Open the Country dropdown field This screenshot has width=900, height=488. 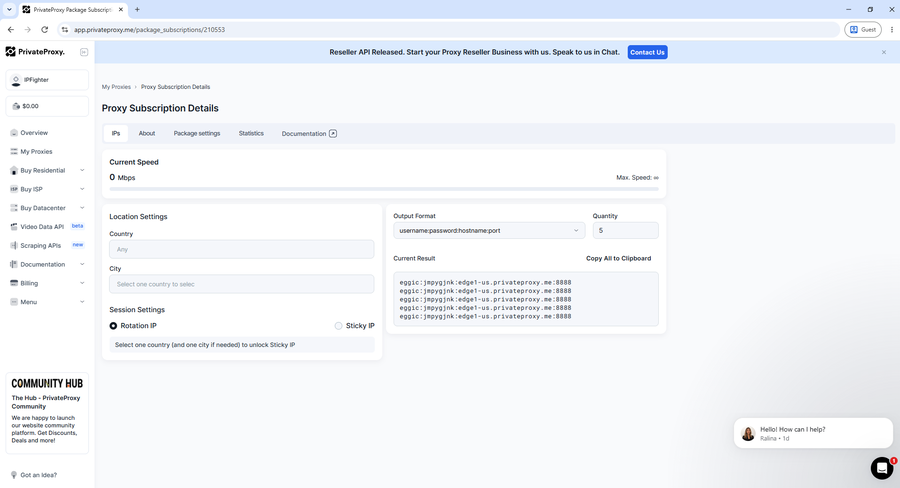pyautogui.click(x=242, y=249)
